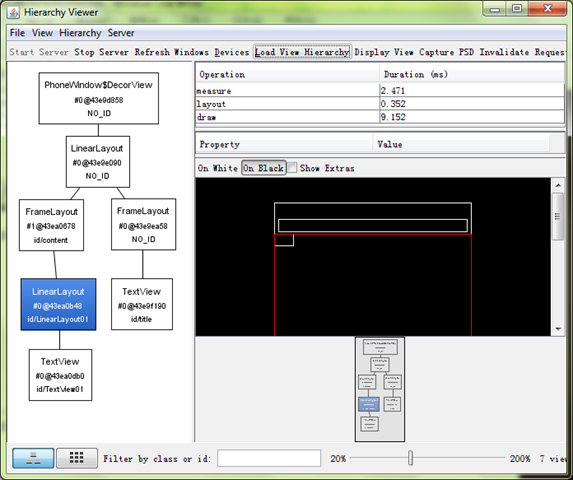Click the Value column header
This screenshot has width=573, height=480.
pos(461,144)
